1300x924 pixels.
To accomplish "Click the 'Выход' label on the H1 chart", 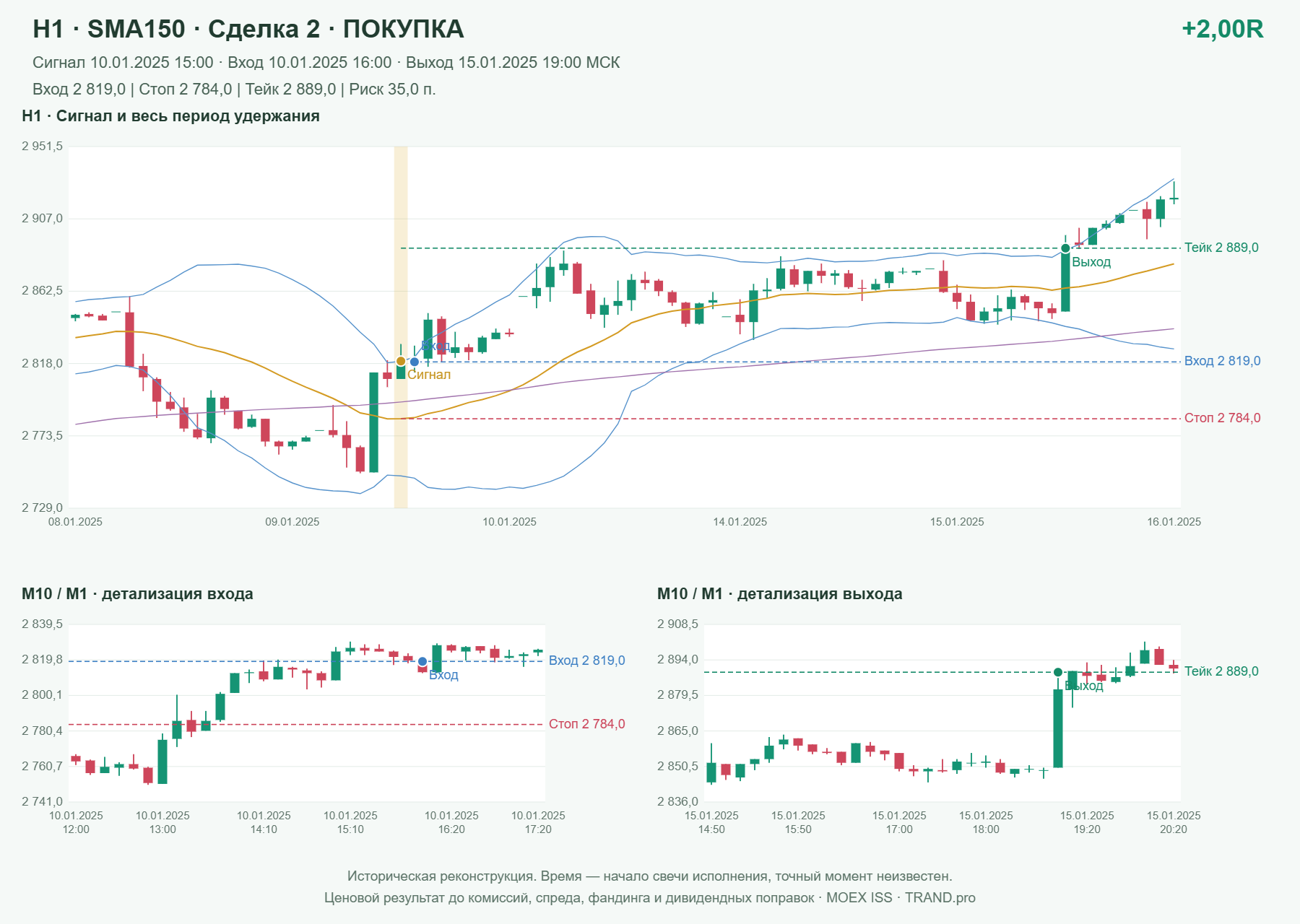I will tap(1091, 262).
